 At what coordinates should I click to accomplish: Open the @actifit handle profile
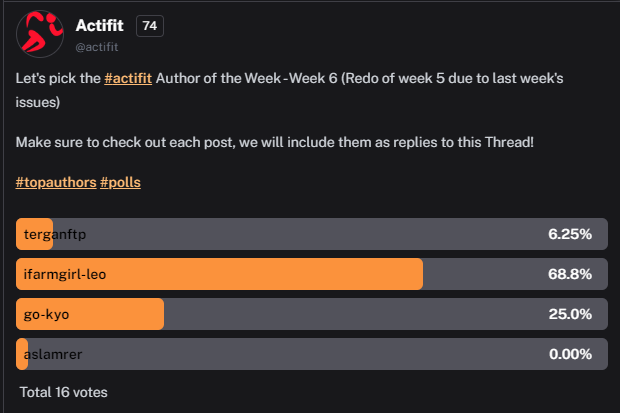97,47
